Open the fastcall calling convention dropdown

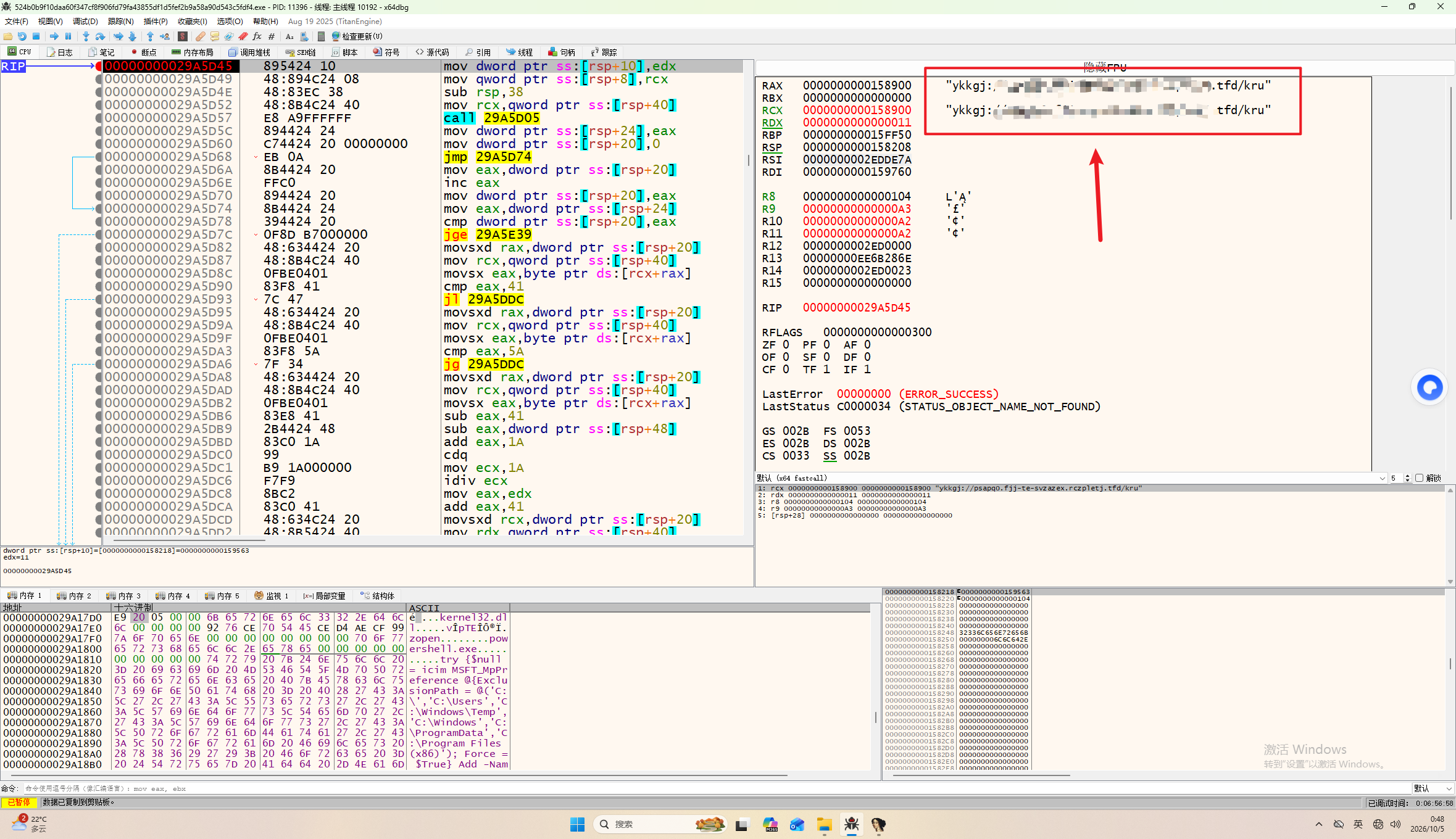(1071, 478)
